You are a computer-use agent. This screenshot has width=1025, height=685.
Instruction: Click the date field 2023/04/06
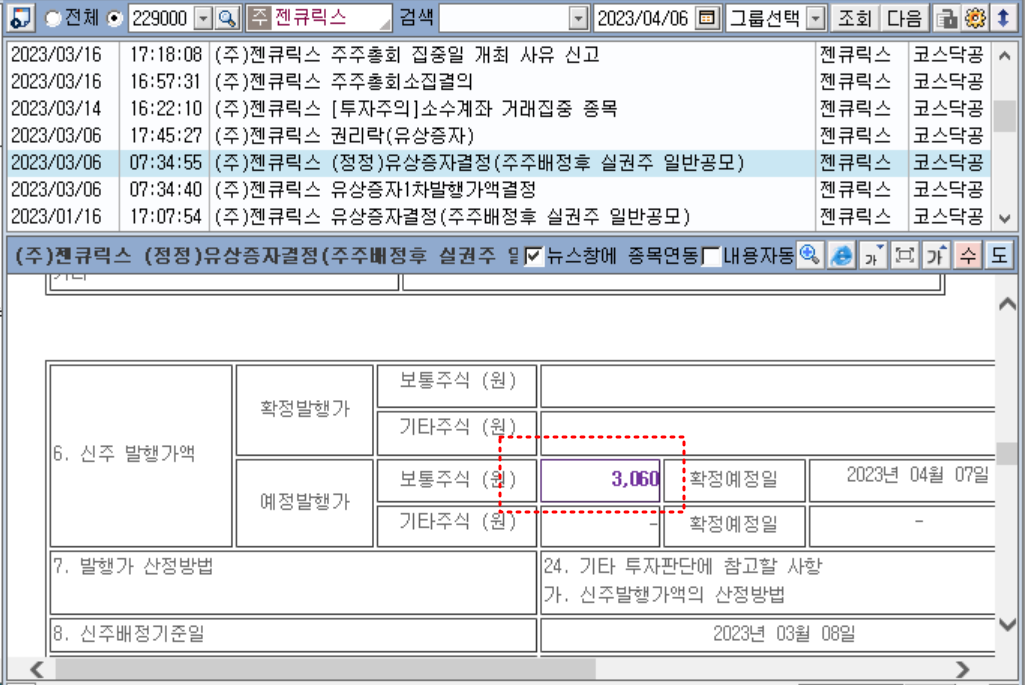coord(643,18)
